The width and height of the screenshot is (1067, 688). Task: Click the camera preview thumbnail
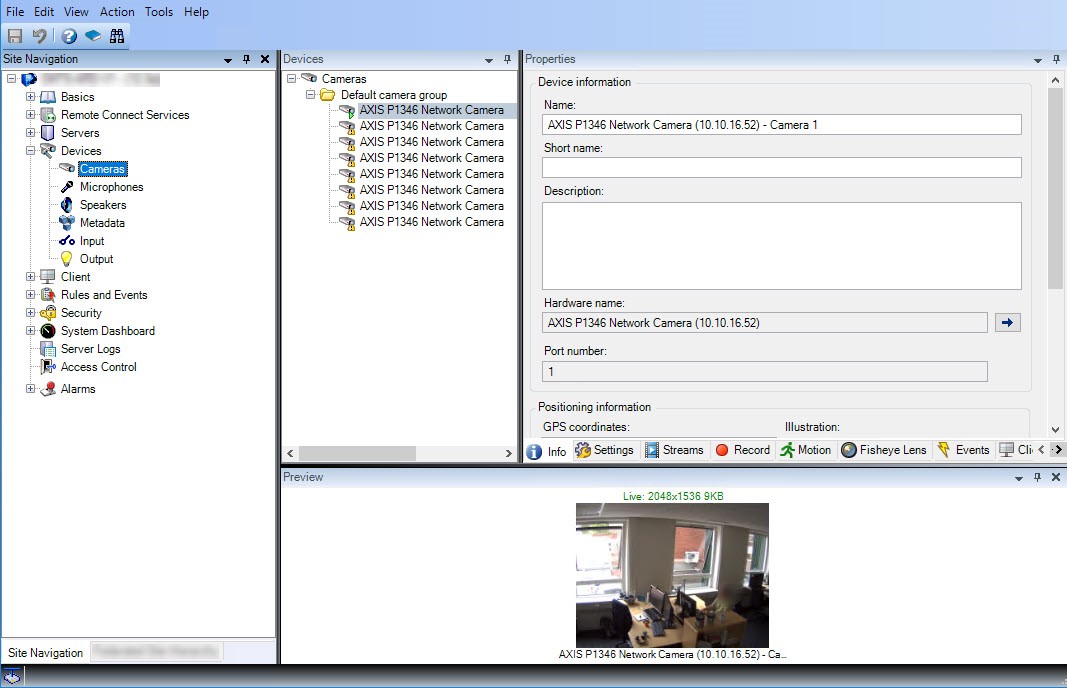click(672, 575)
